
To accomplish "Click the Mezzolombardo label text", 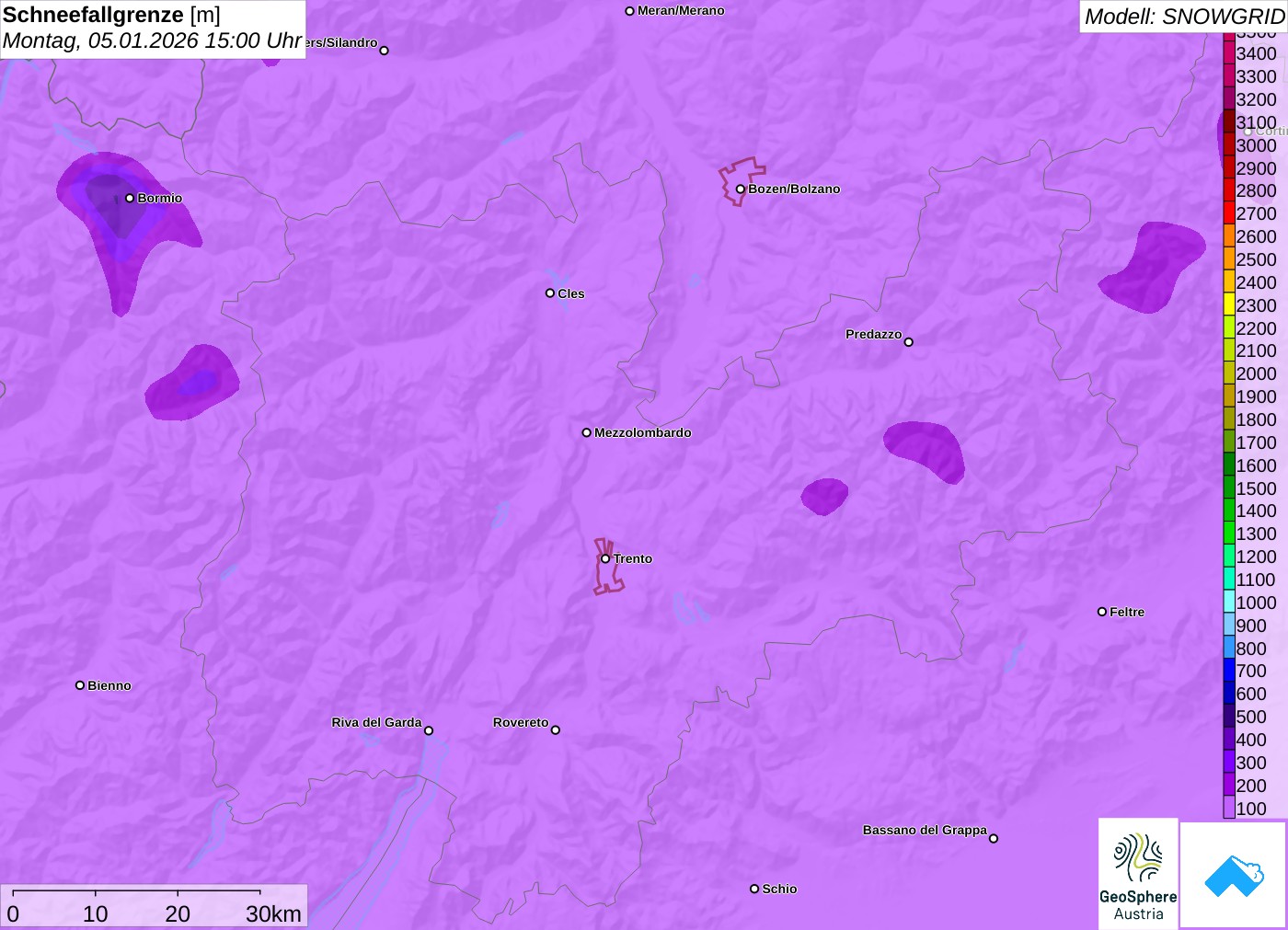I will pyautogui.click(x=643, y=433).
